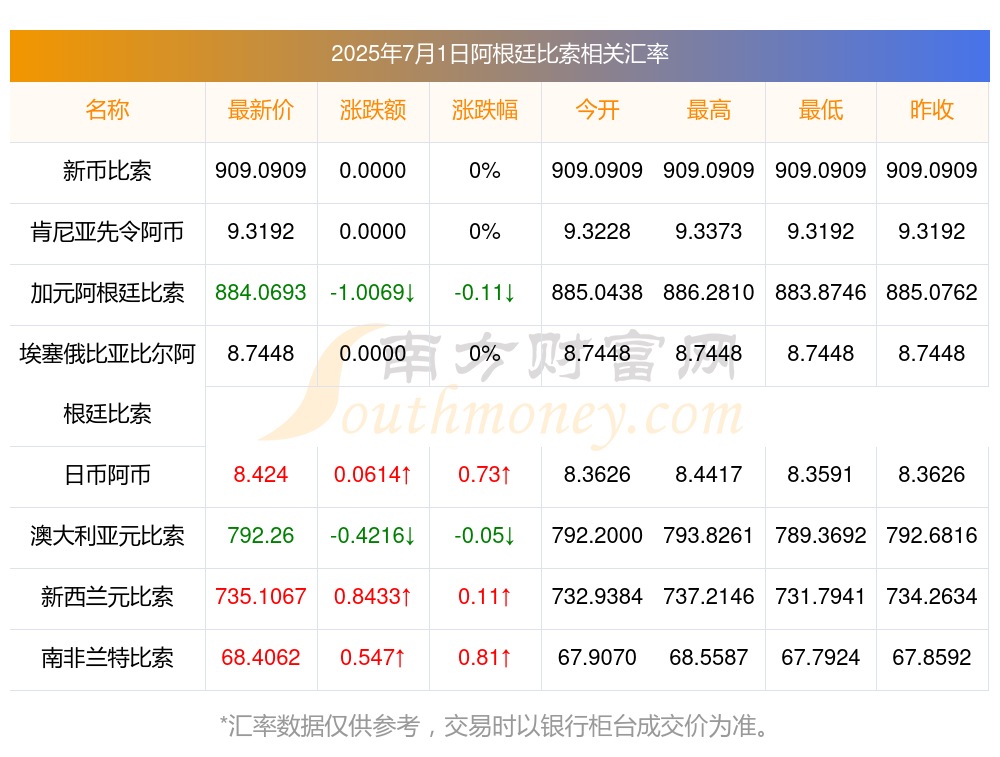Select the 今开 column header
The width and height of the screenshot is (1000, 757).
pos(597,110)
